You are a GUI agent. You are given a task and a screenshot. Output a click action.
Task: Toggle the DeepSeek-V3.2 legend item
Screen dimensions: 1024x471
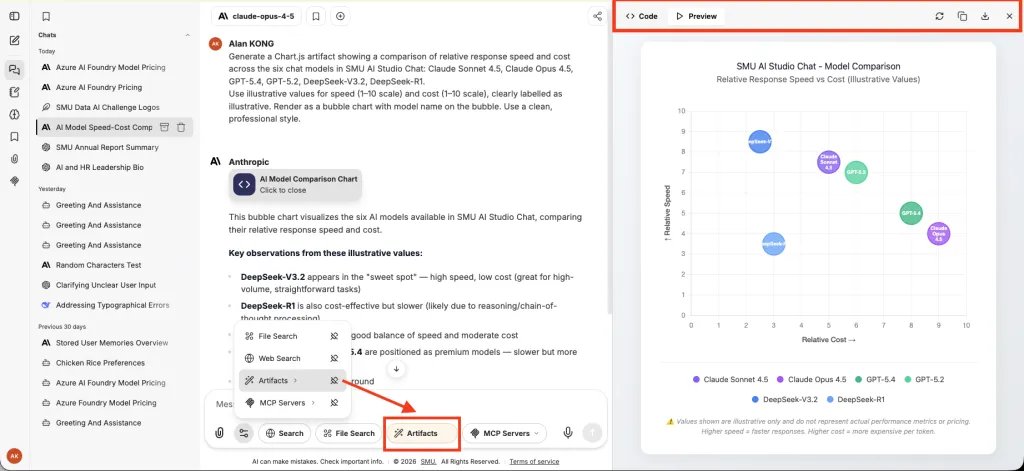pos(786,398)
